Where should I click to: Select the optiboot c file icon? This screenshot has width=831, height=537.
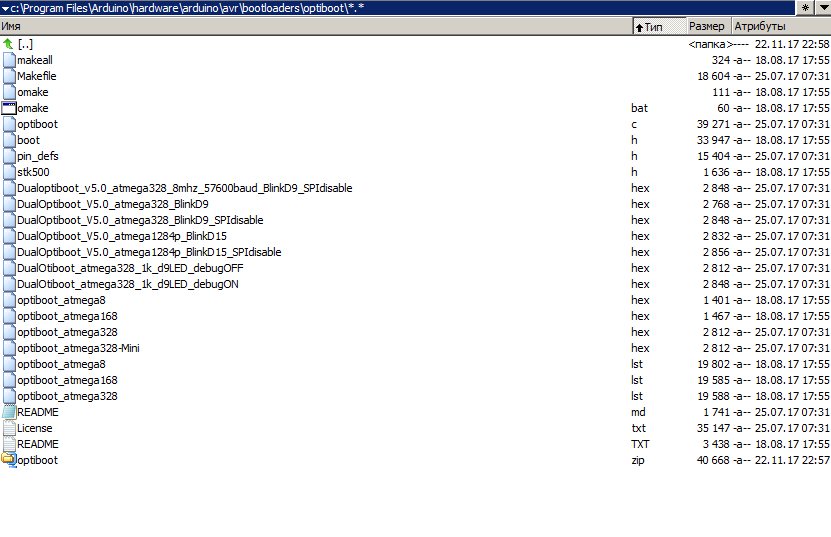[x=9, y=124]
